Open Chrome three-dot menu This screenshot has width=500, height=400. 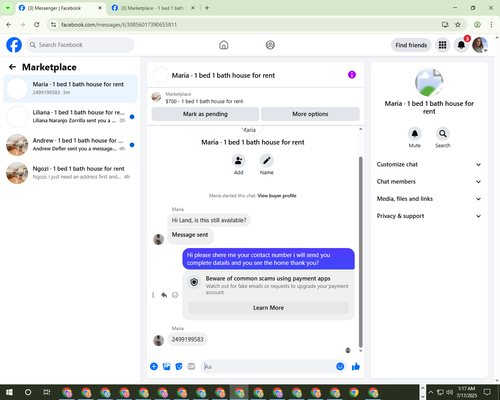pos(491,25)
